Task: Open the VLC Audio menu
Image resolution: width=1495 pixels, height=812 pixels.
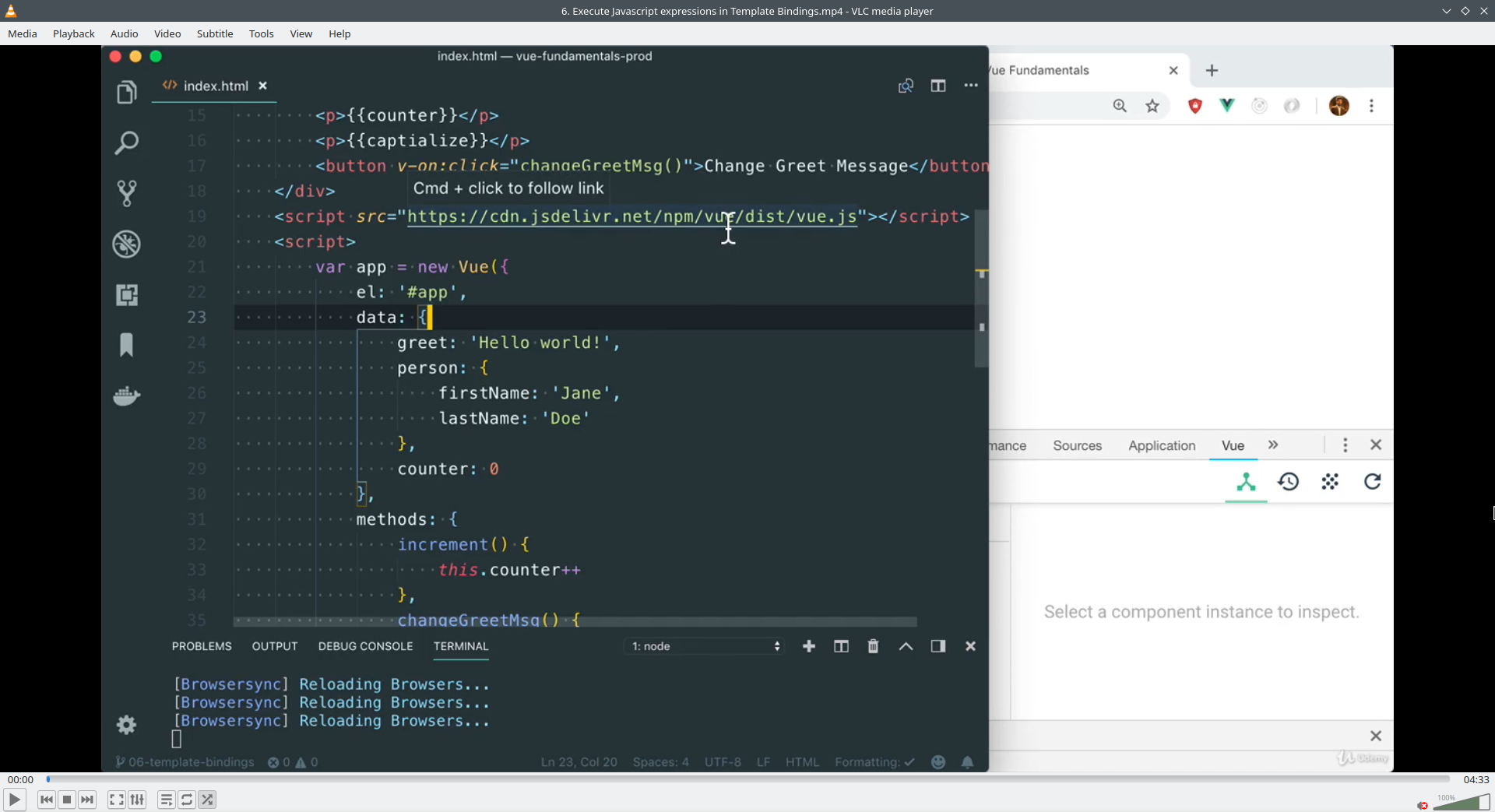Action: click(x=125, y=33)
